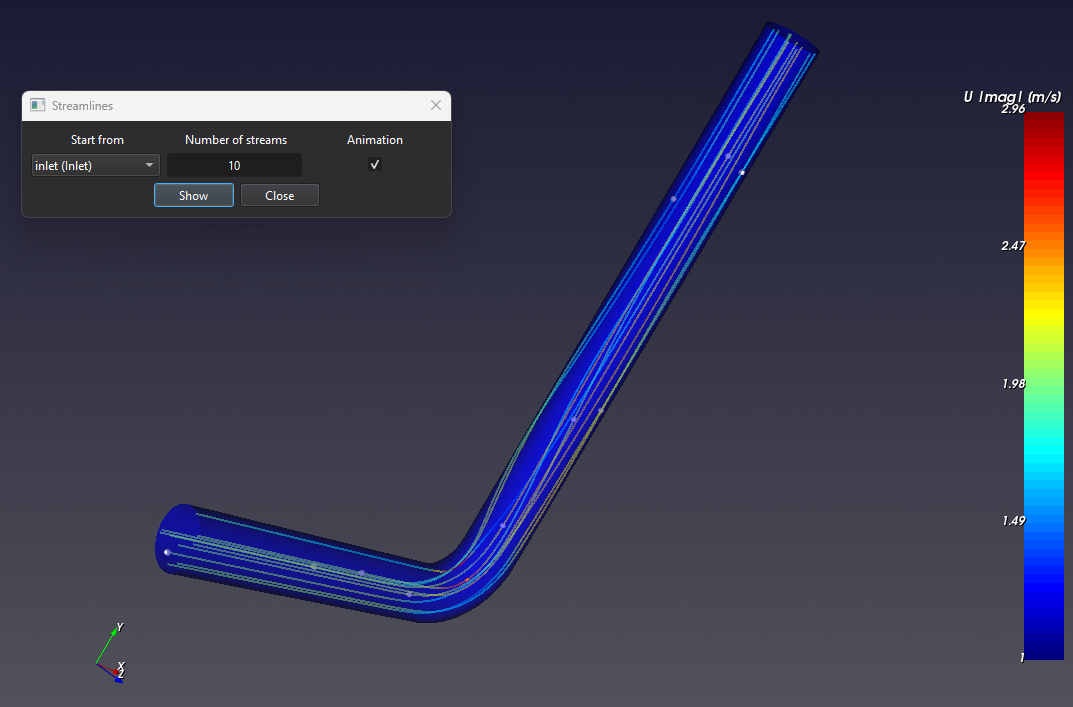This screenshot has width=1073, height=707.
Task: Click the velocity color legend bar
Action: (x=1044, y=385)
